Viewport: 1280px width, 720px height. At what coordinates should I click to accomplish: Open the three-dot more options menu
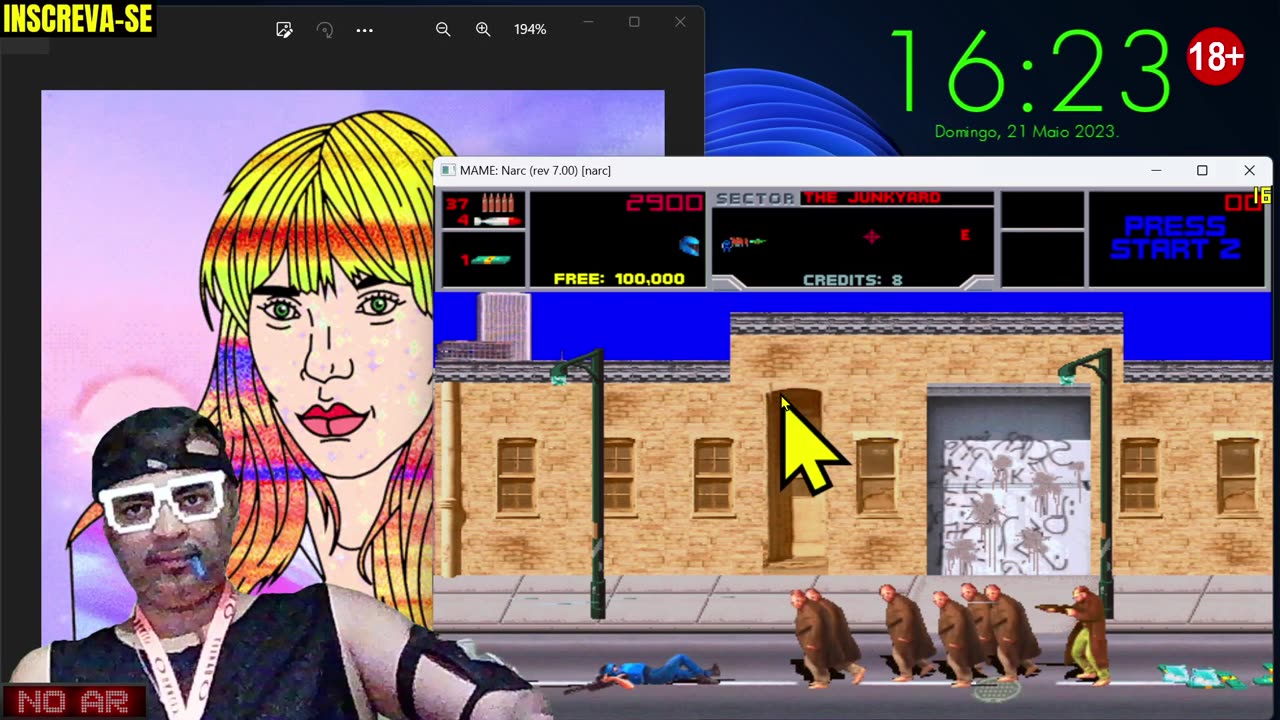pyautogui.click(x=364, y=30)
